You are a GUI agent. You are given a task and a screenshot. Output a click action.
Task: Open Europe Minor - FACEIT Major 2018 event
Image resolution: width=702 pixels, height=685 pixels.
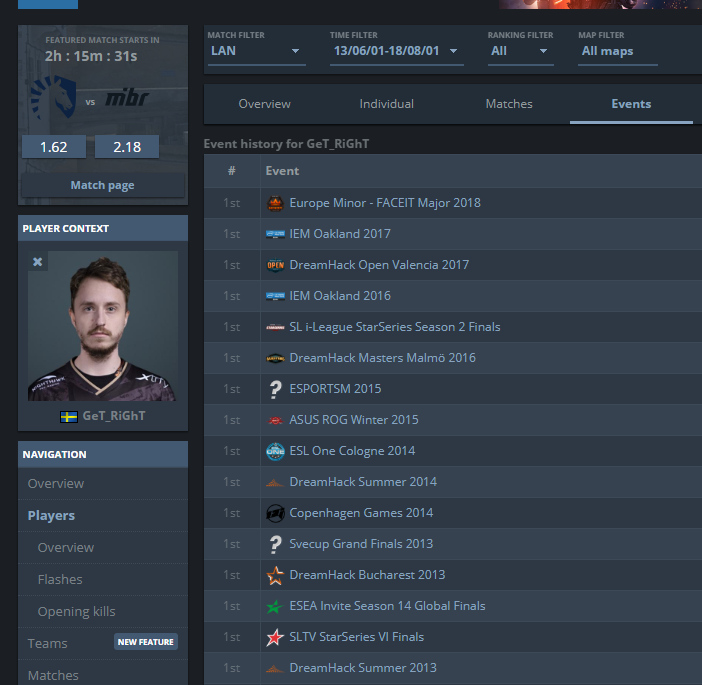(385, 203)
